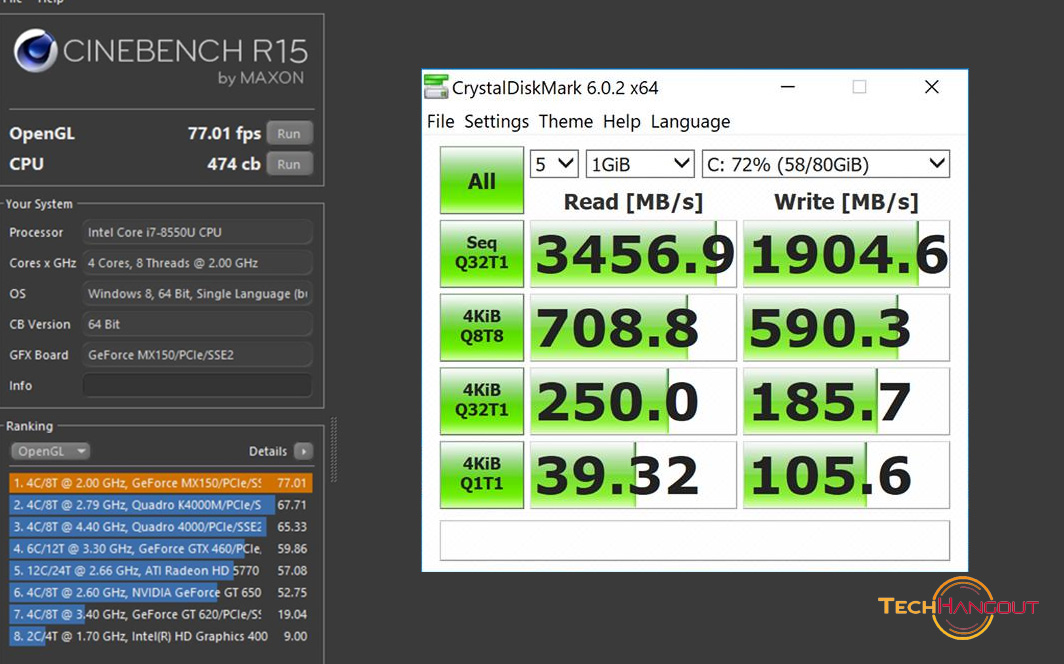Click the 4KiB Q32T1 read result 250.0
Viewport: 1064px width, 664px height.
click(633, 401)
